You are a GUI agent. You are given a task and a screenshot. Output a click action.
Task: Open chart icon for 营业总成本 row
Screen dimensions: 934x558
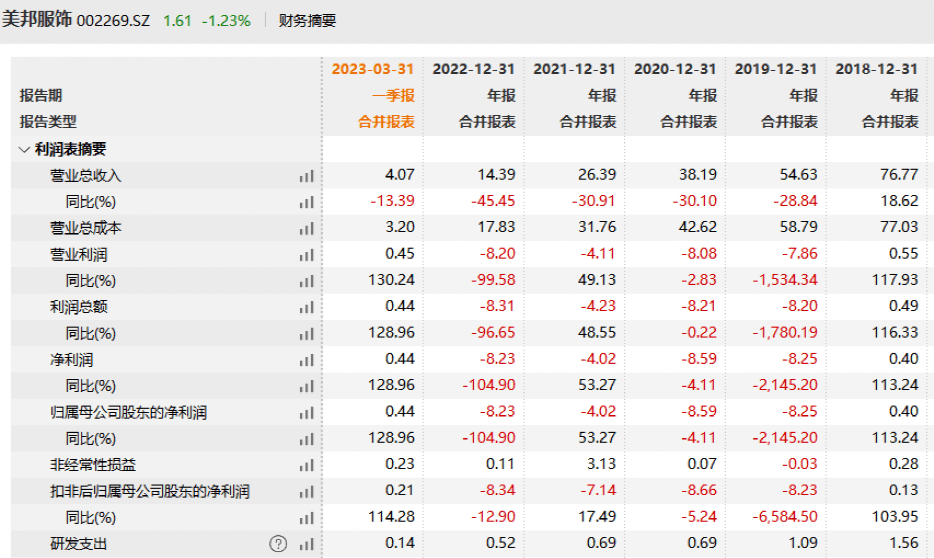click(x=306, y=228)
